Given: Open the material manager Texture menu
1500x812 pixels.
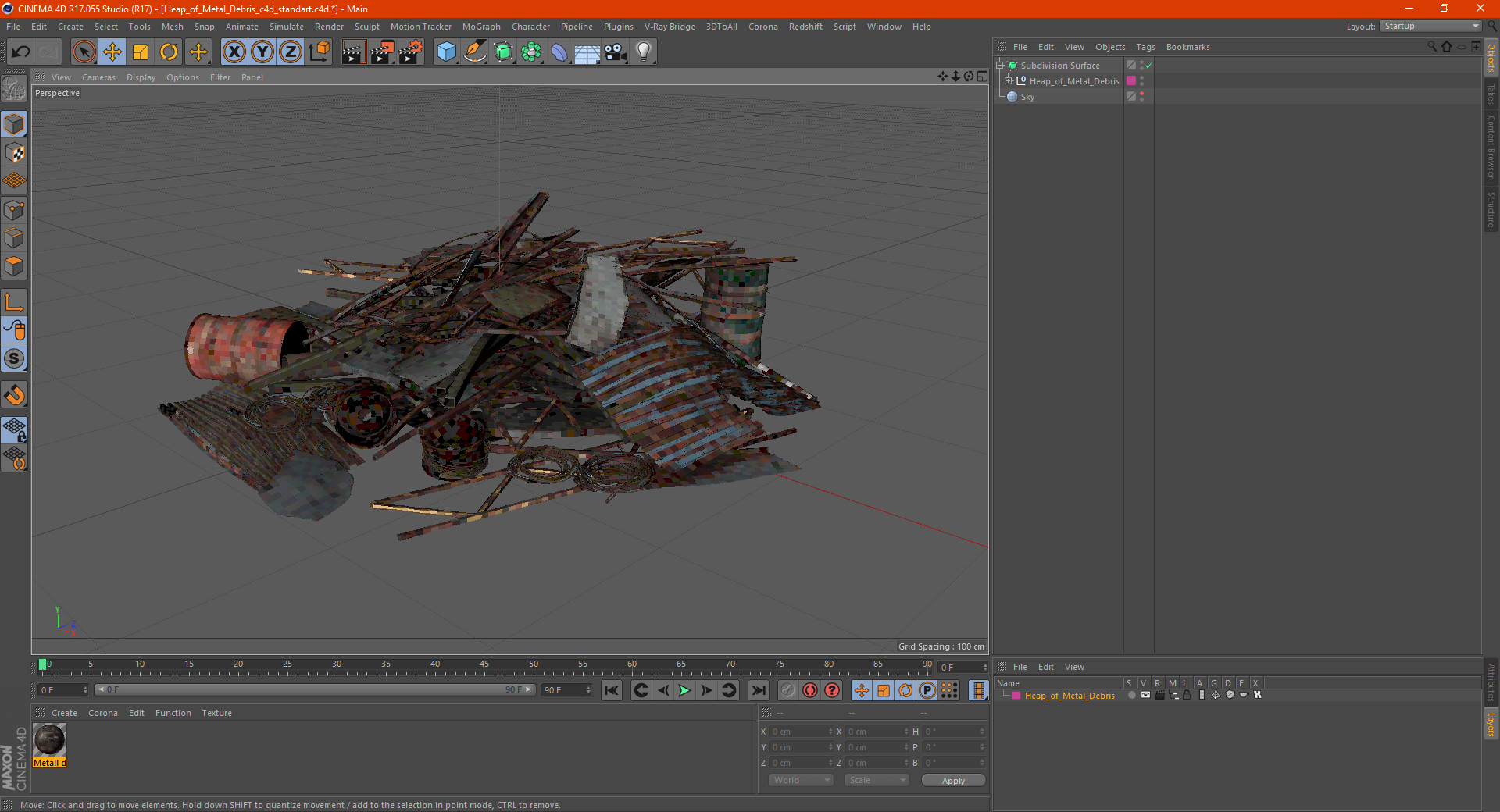Looking at the screenshot, I should point(216,713).
